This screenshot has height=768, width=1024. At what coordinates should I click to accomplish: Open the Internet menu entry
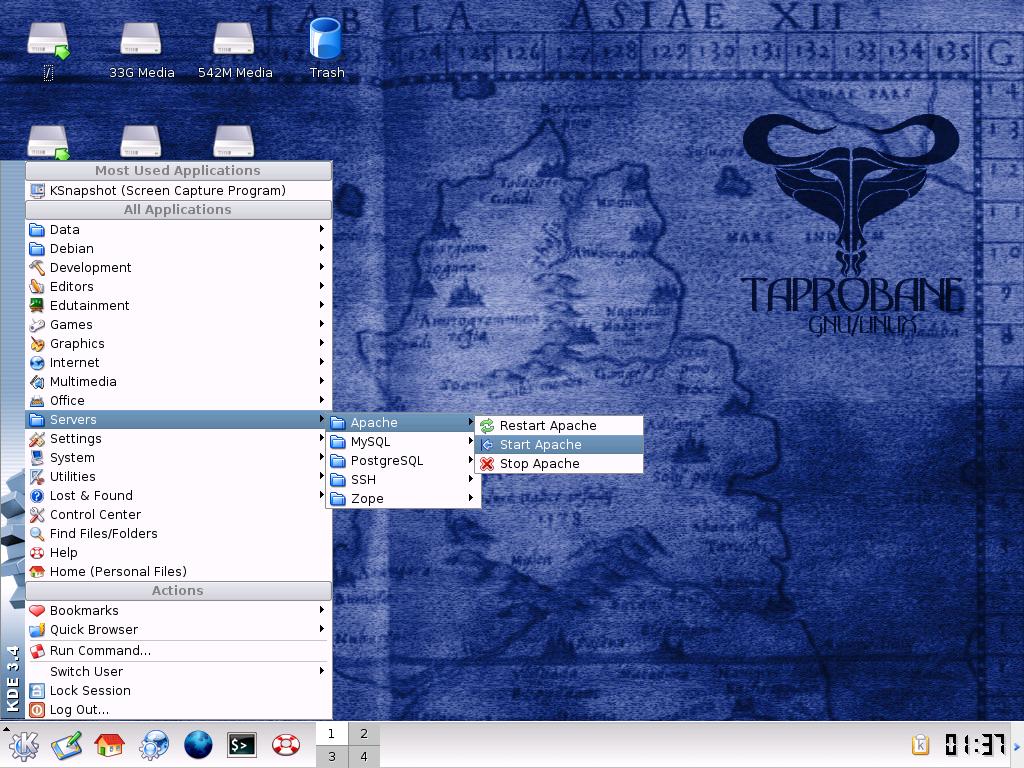[x=178, y=362]
